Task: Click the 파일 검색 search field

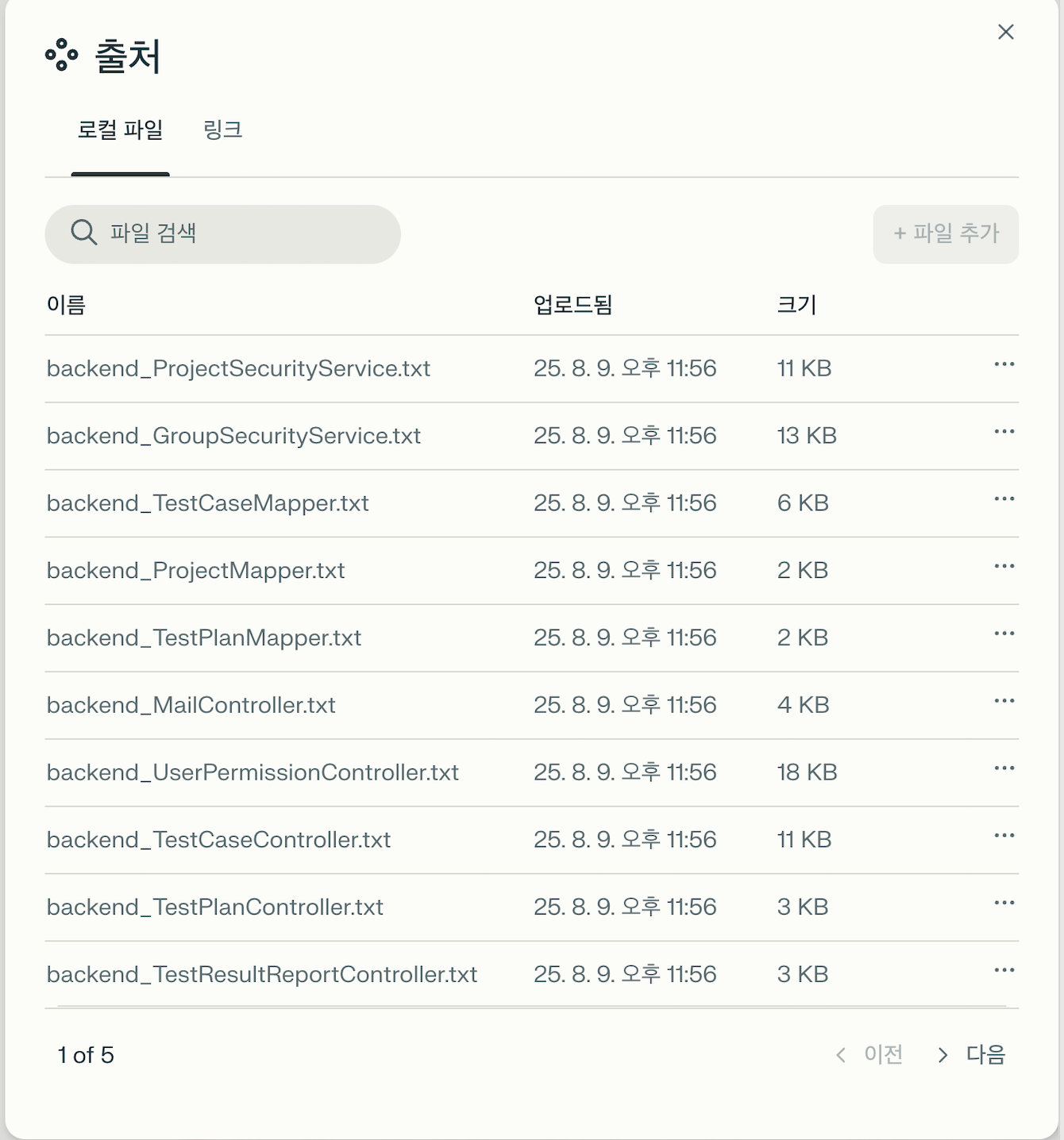Action: [222, 233]
